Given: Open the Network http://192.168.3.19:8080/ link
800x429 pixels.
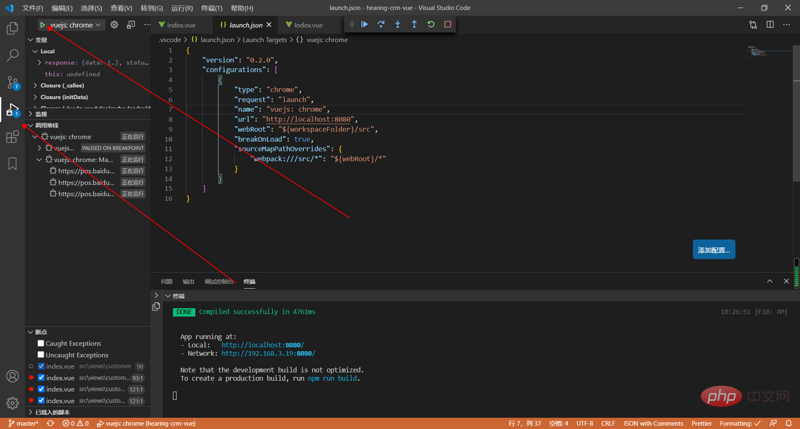Looking at the screenshot, I should 268,353.
